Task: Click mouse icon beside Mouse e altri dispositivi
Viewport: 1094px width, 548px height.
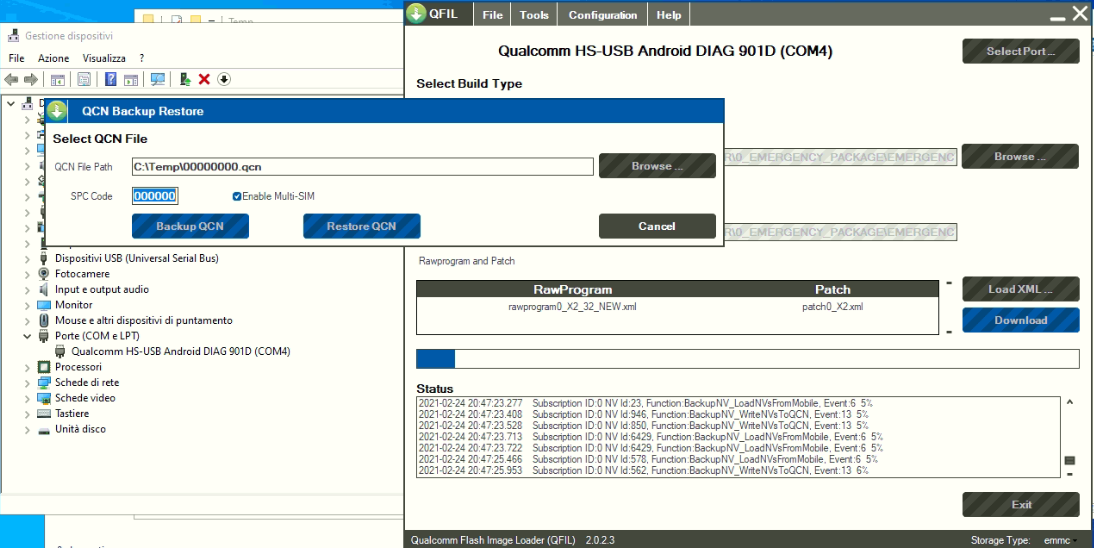Action: pos(44,320)
